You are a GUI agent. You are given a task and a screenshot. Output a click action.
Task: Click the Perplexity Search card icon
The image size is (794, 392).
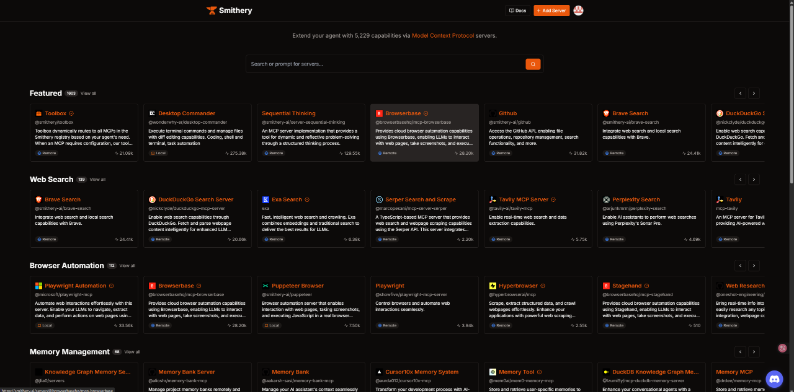coord(606,200)
